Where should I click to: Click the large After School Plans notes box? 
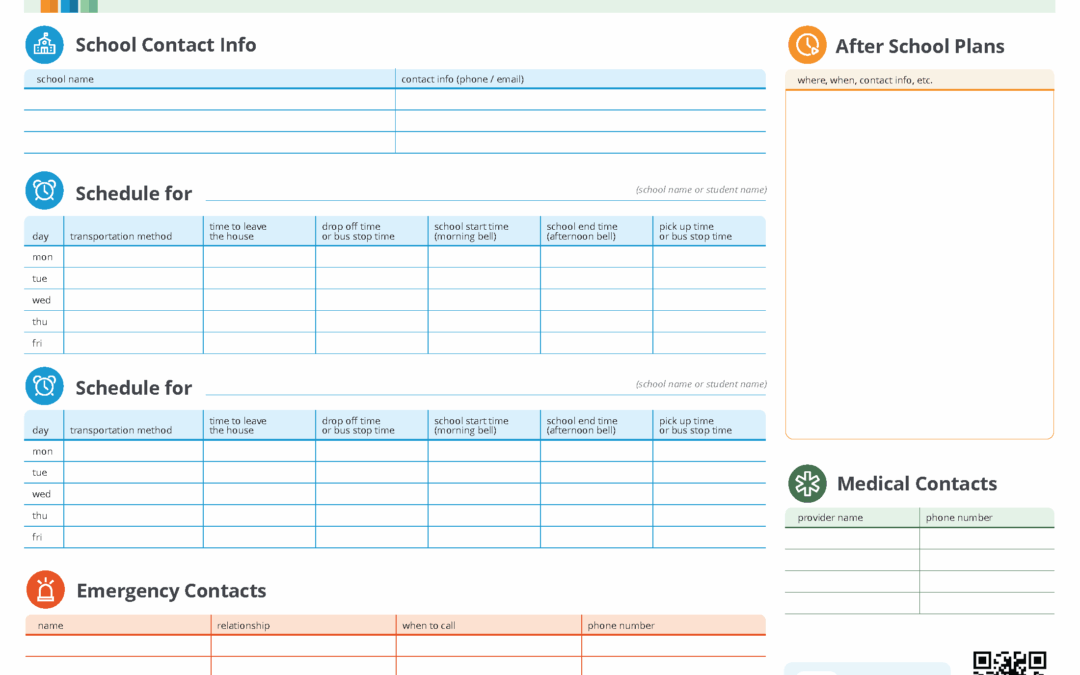pyautogui.click(x=920, y=264)
